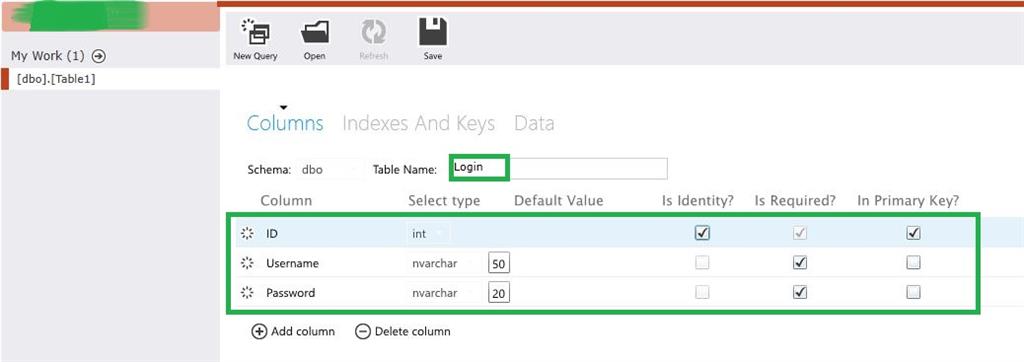Click the Table Name input field

tap(558, 168)
